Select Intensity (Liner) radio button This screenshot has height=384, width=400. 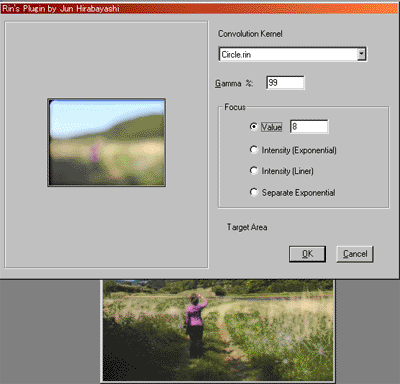(254, 171)
